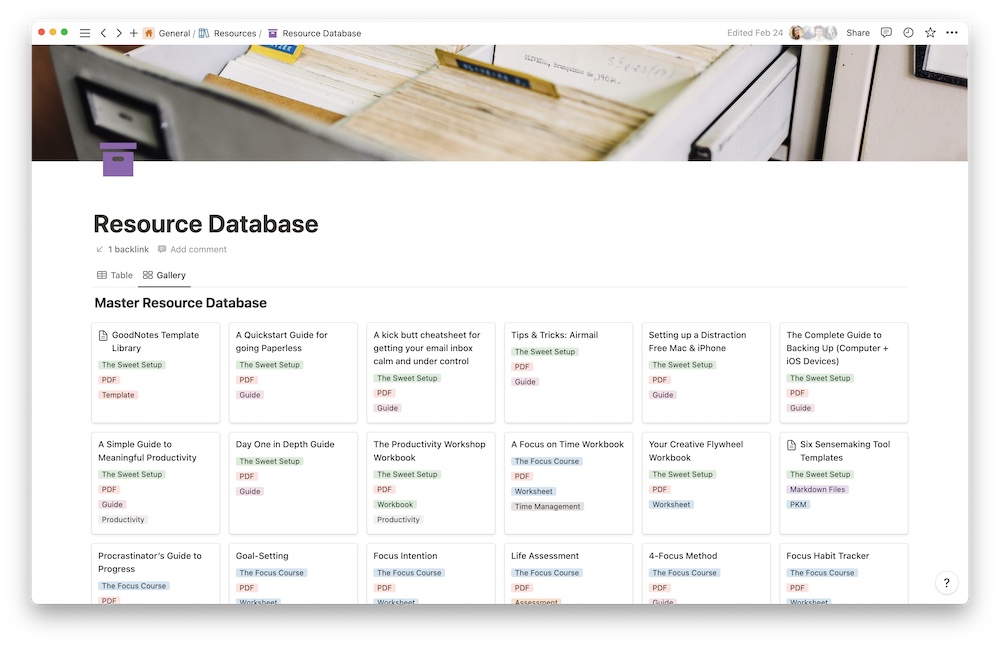The image size is (1000, 646).
Task: Open page history clock icon
Action: (908, 33)
